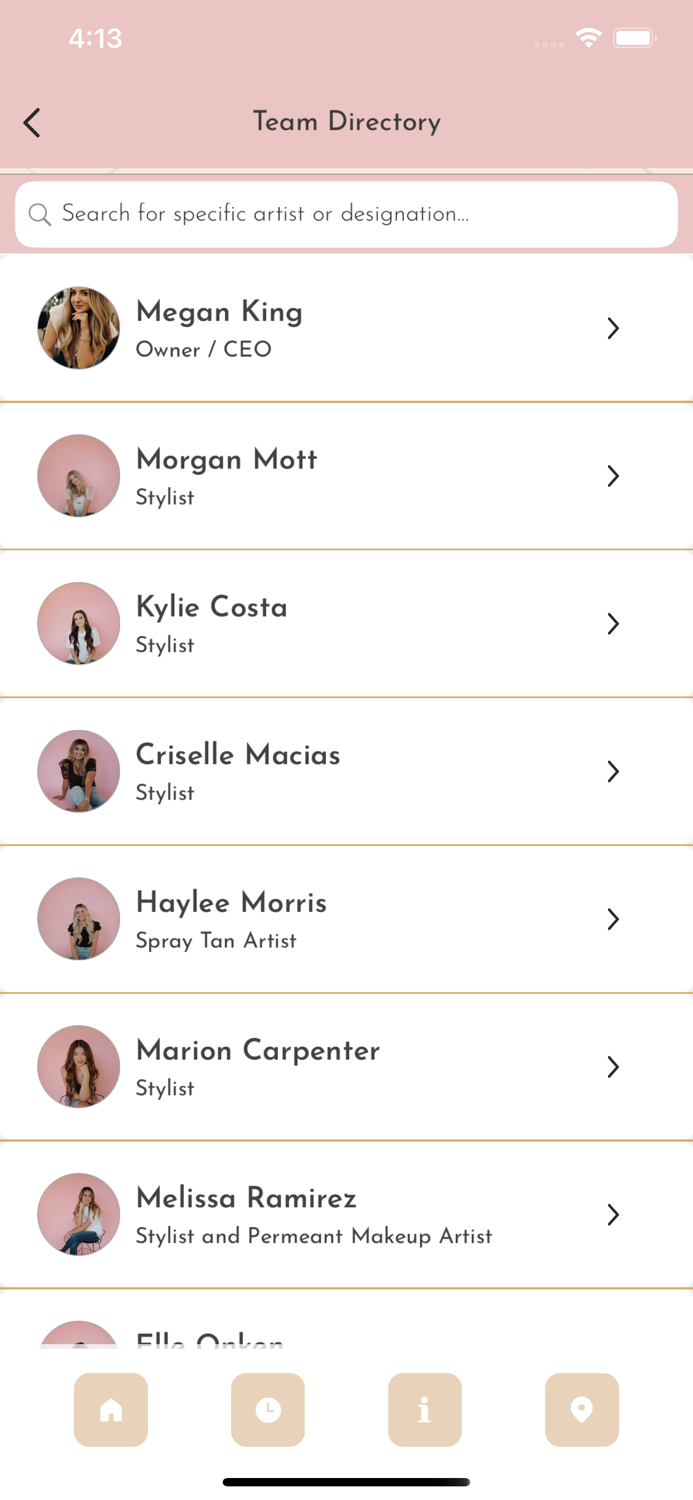Select Criselle Macias name

tap(238, 755)
